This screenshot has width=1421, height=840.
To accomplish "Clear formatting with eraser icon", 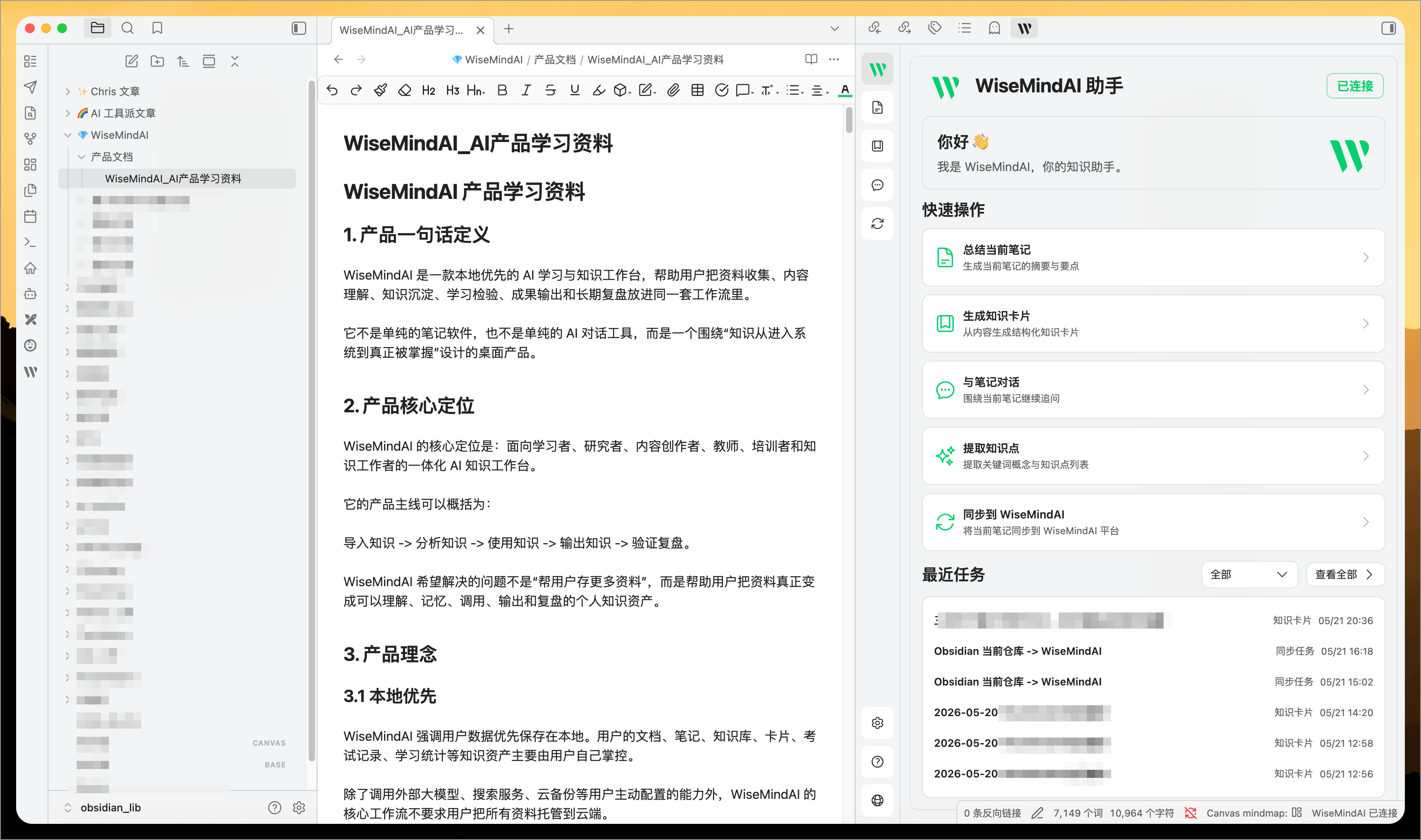I will coord(405,90).
